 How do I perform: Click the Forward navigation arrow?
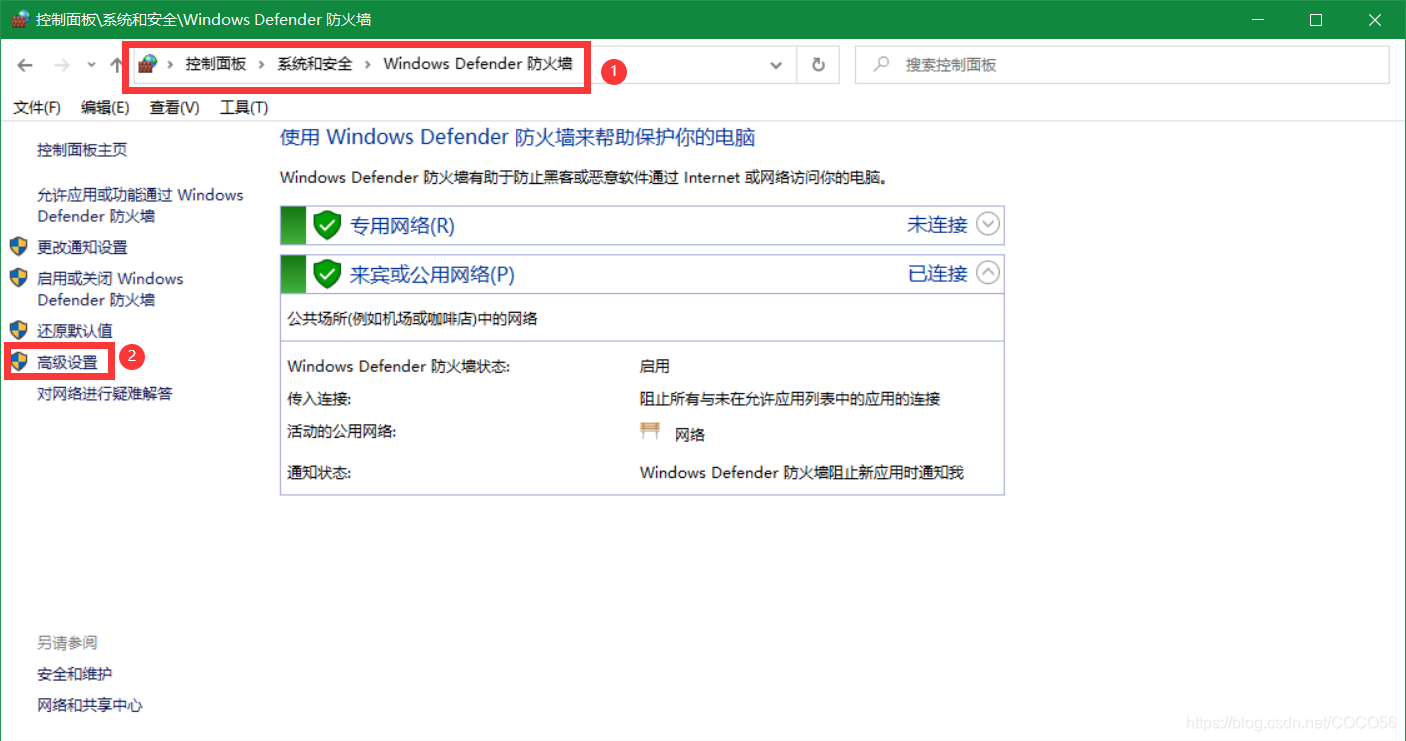point(62,65)
